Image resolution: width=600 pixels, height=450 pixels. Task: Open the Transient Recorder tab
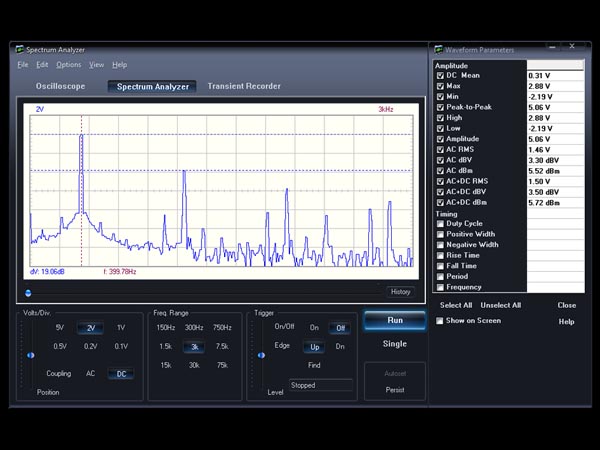244,87
